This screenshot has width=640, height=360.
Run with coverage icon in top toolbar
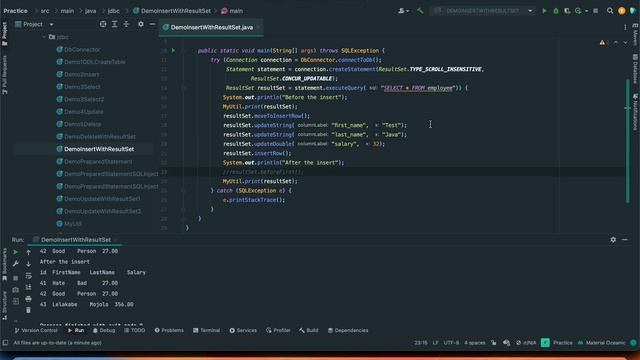567,11
